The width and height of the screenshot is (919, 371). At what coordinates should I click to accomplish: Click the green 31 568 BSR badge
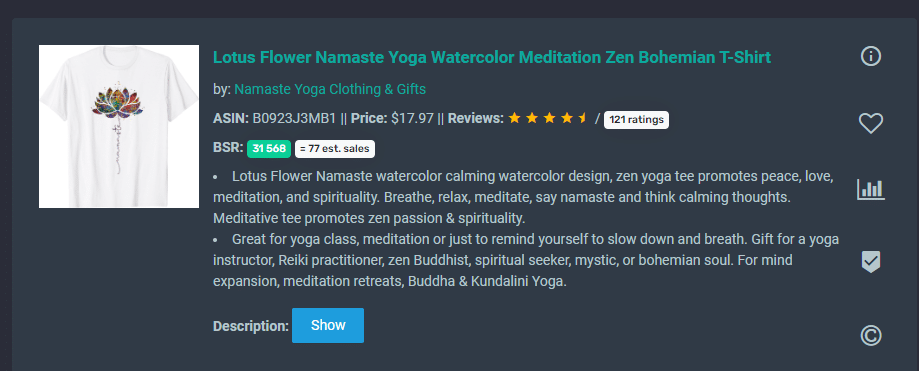[269, 149]
